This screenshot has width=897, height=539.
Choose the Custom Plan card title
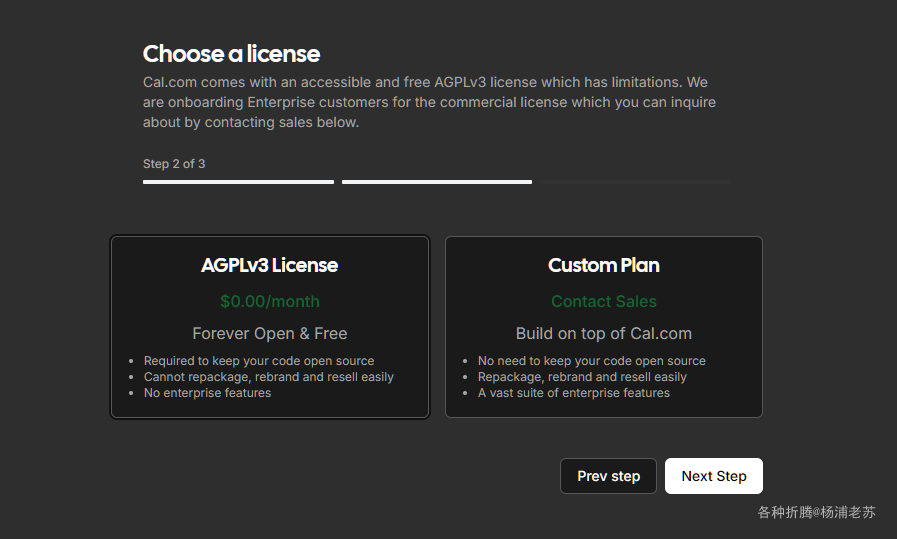click(x=604, y=265)
